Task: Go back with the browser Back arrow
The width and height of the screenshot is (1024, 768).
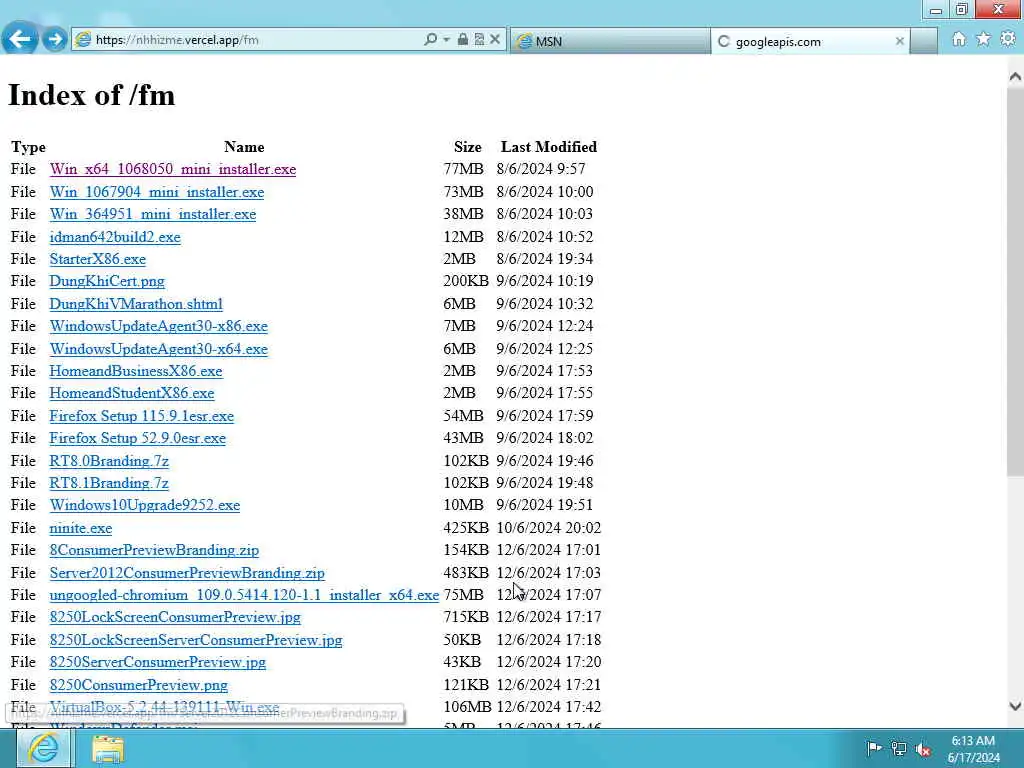Action: pyautogui.click(x=20, y=39)
